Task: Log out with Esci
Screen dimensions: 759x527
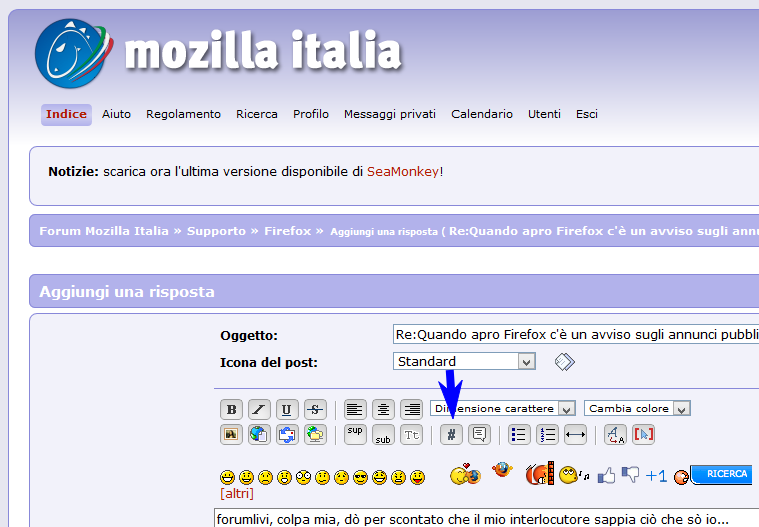Action: 587,114
